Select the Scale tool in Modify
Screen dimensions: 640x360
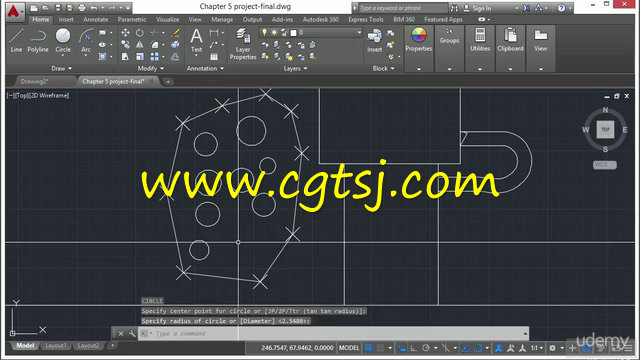(140, 57)
